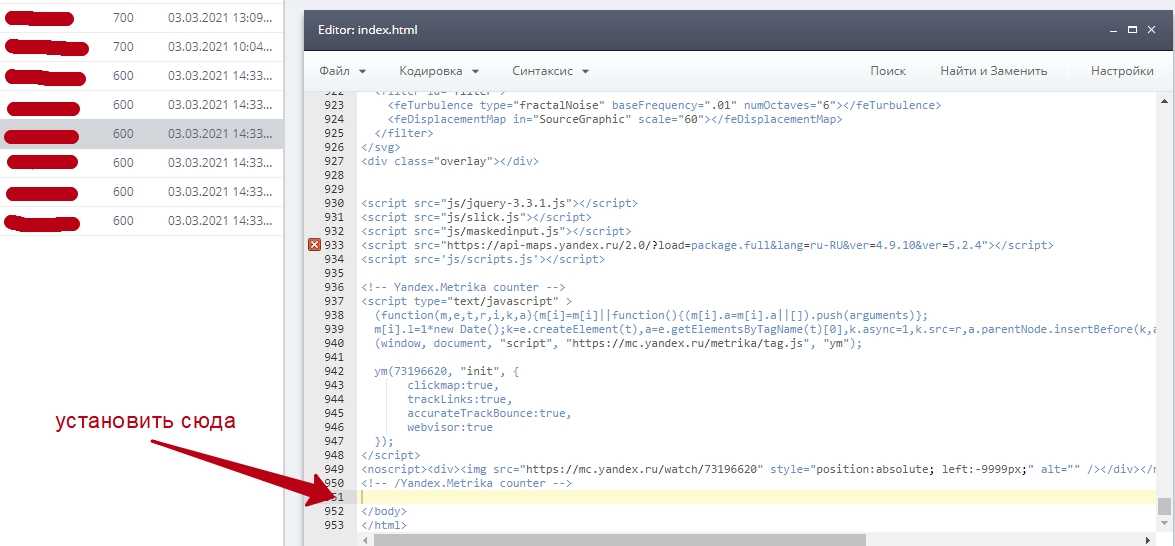Image resolution: width=1175 pixels, height=546 pixels.
Task: Open the Настройки editor settings
Action: (1121, 71)
